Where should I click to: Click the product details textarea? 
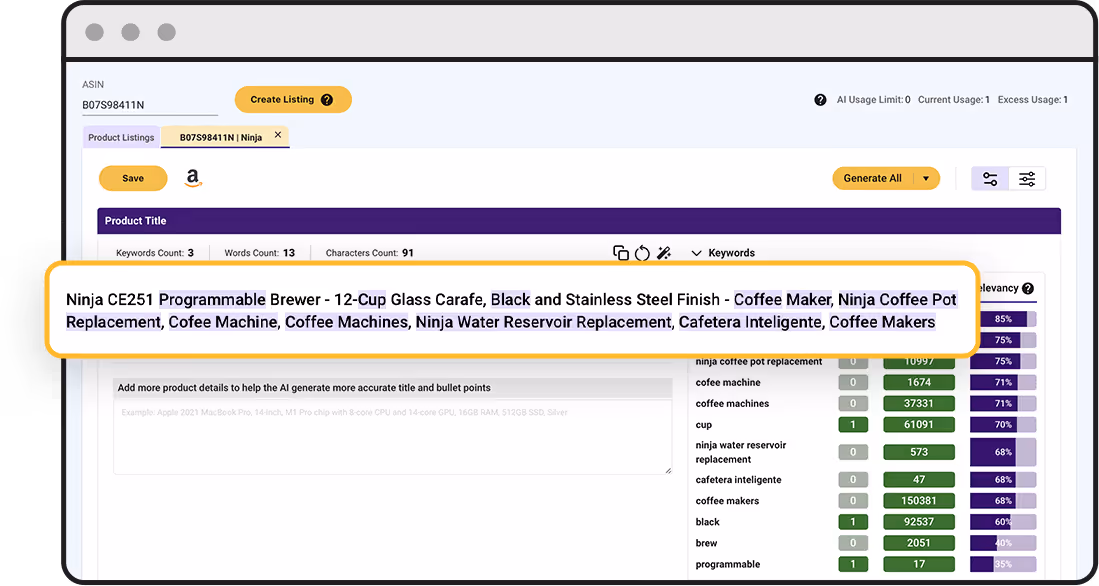pyautogui.click(x=392, y=437)
